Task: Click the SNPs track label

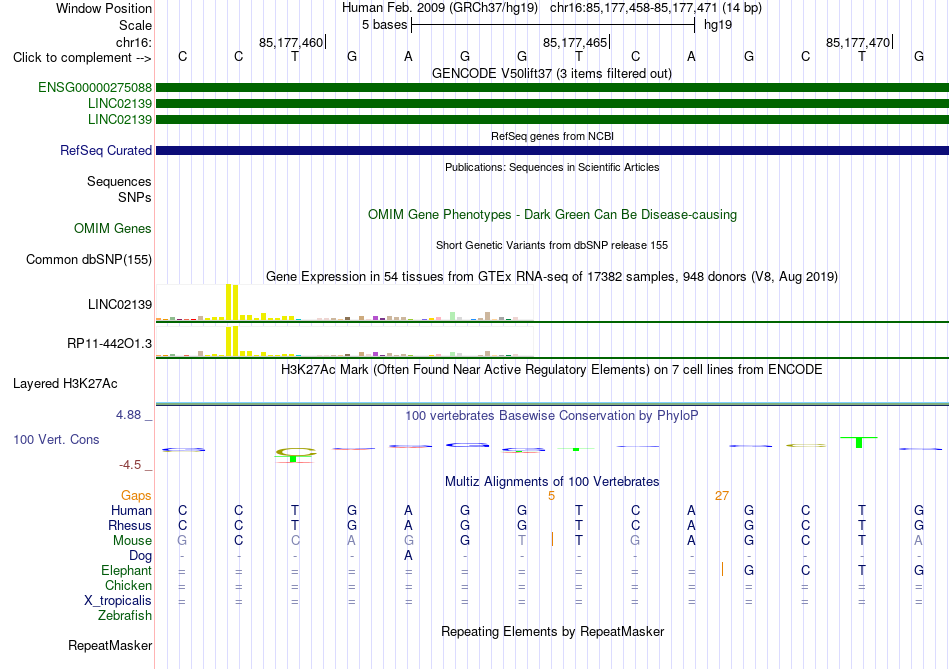Action: point(135,197)
